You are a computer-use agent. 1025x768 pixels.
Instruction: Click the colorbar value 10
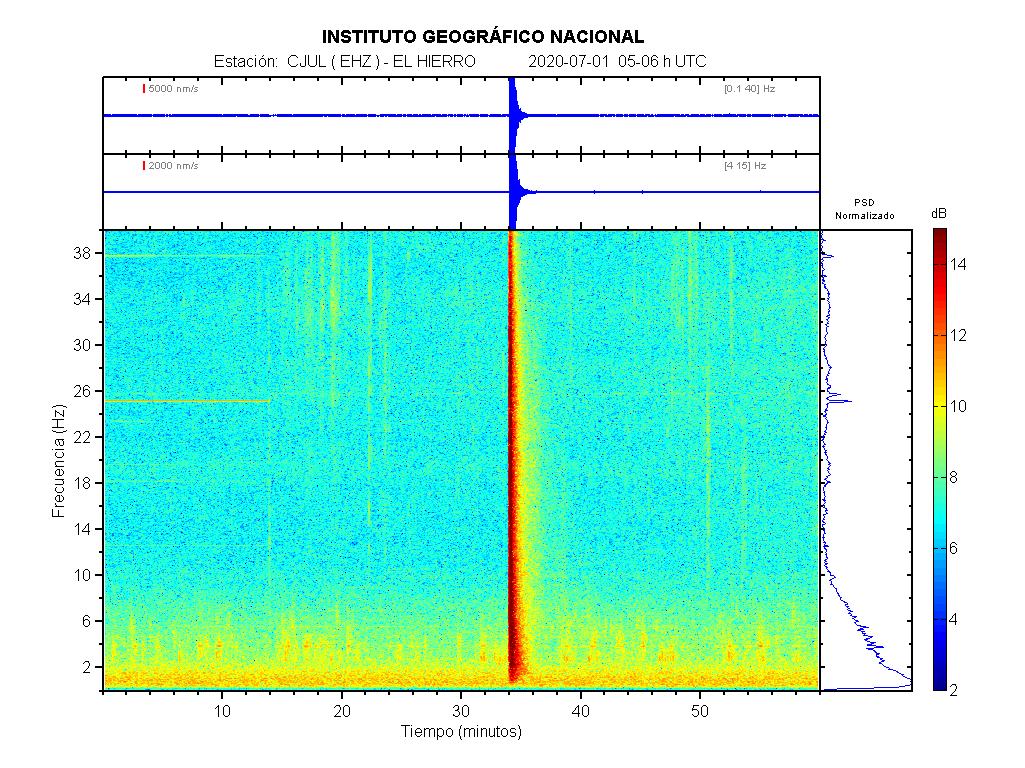[x=958, y=407]
